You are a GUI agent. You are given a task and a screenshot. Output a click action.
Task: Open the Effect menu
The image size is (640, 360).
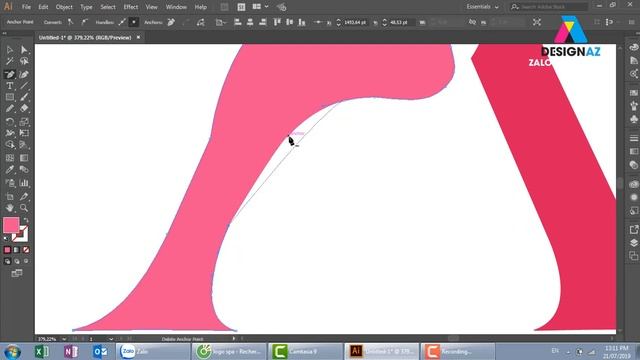pos(131,7)
